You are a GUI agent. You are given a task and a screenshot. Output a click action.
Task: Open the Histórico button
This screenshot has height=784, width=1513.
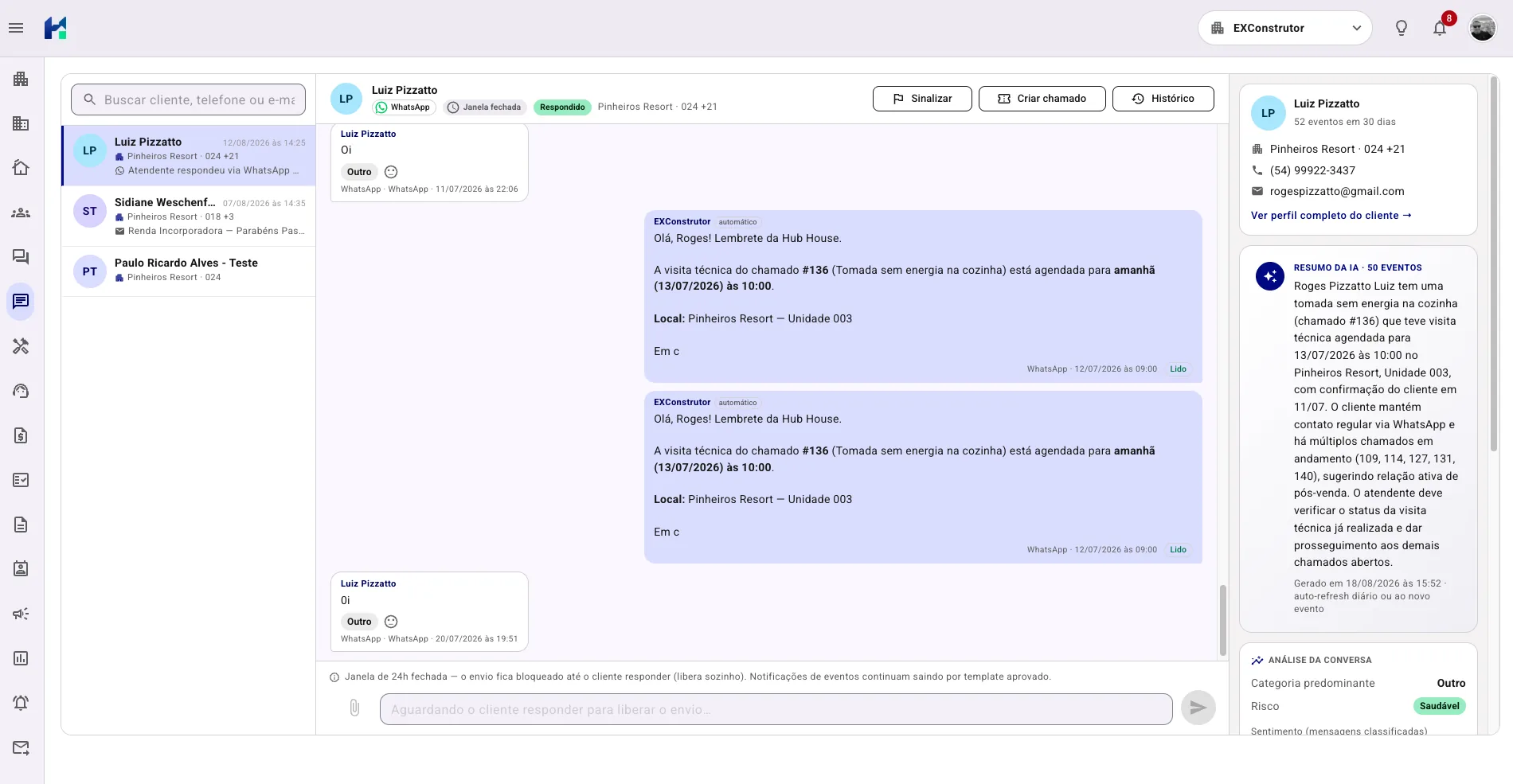point(1163,99)
